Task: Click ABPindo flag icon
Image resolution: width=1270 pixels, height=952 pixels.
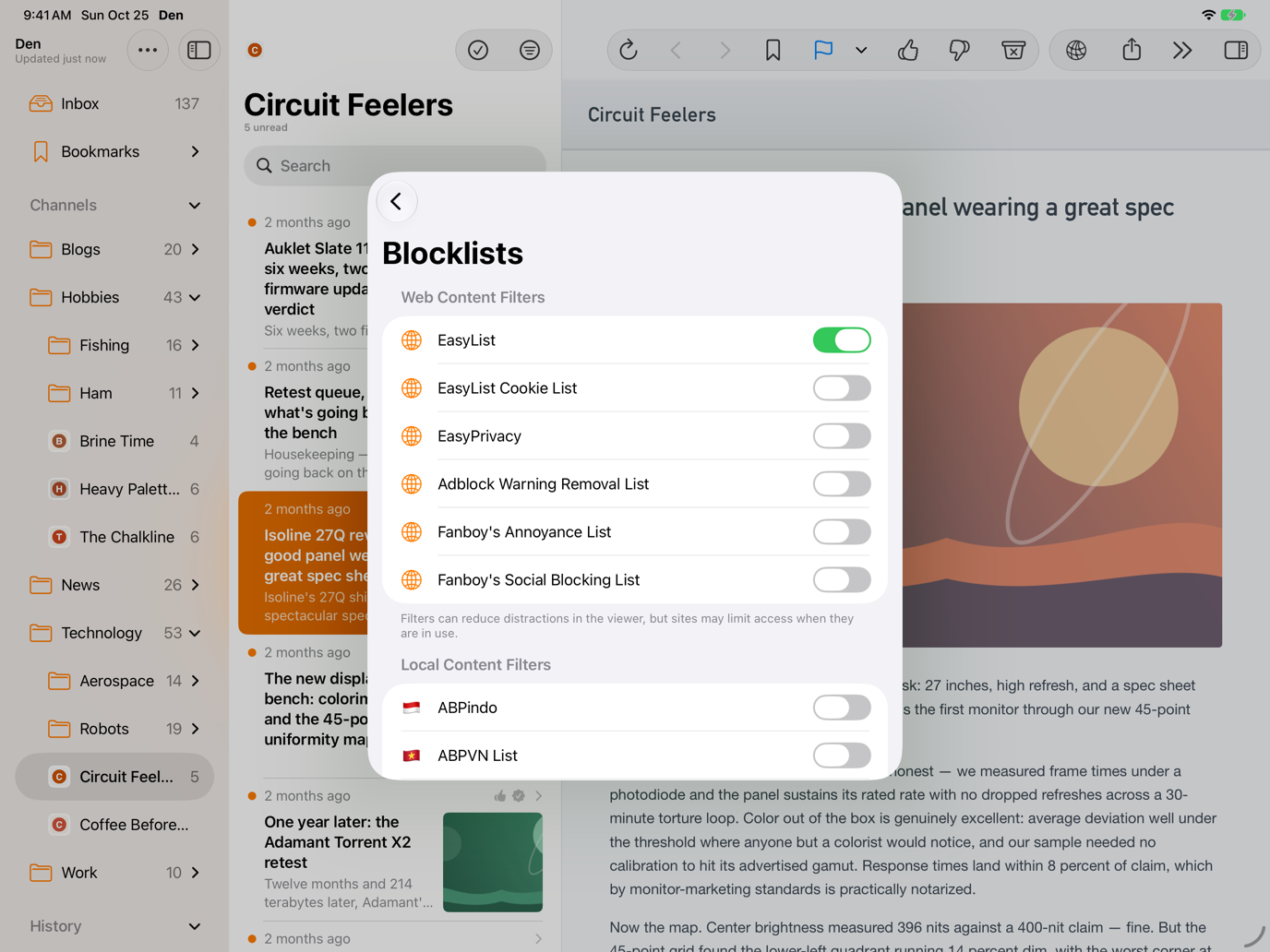Action: [x=412, y=708]
